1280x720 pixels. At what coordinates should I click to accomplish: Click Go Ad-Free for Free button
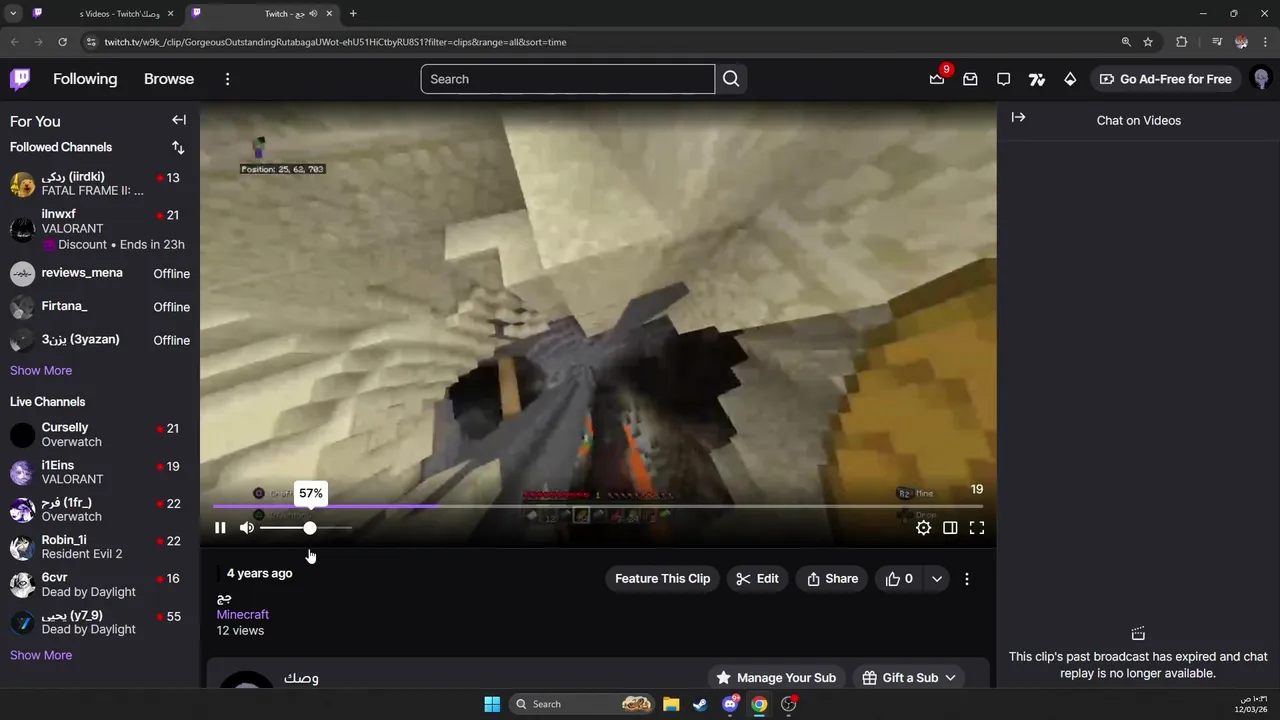pos(1166,79)
